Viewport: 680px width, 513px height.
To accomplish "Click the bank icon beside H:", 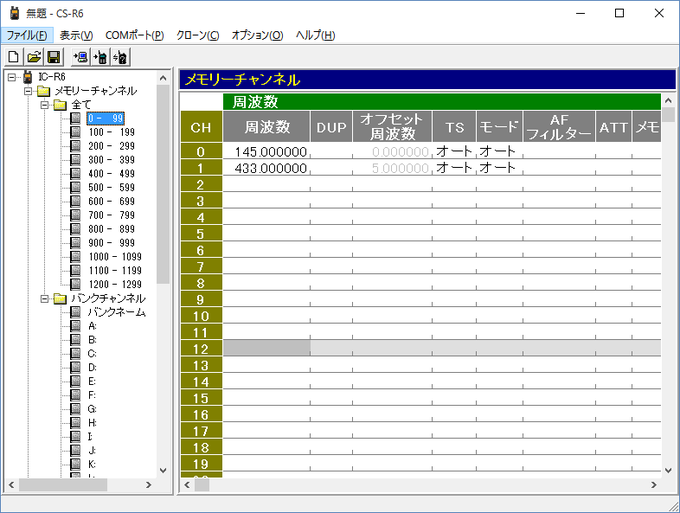I will [x=75, y=423].
